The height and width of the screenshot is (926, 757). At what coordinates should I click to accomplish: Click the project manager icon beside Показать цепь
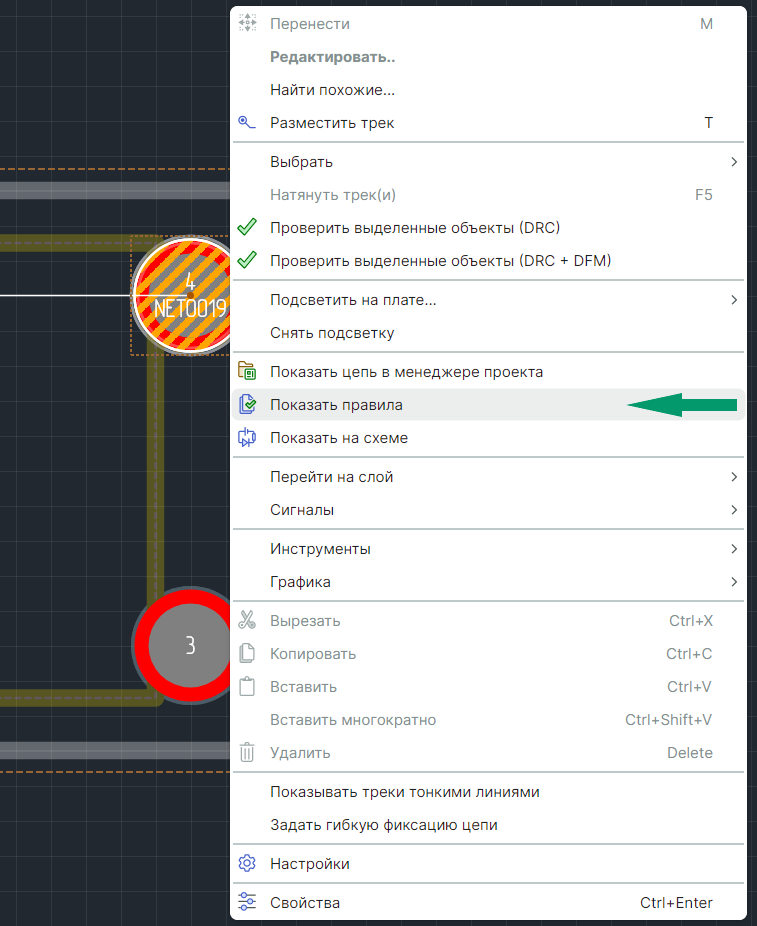point(247,371)
